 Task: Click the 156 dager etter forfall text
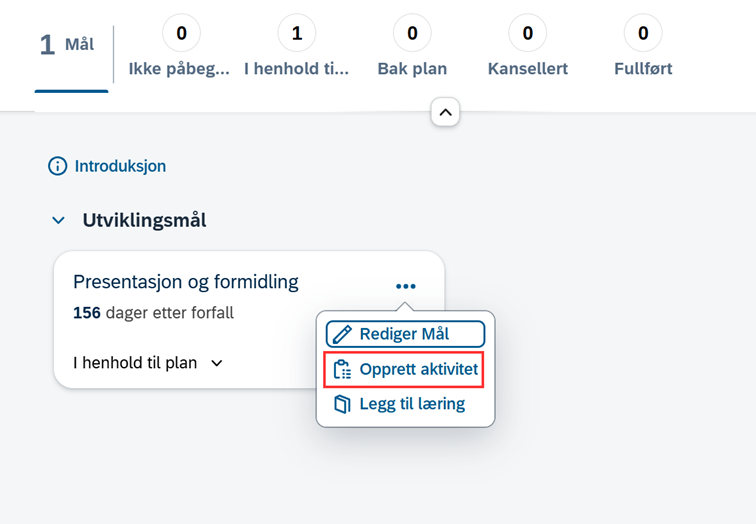pos(153,313)
